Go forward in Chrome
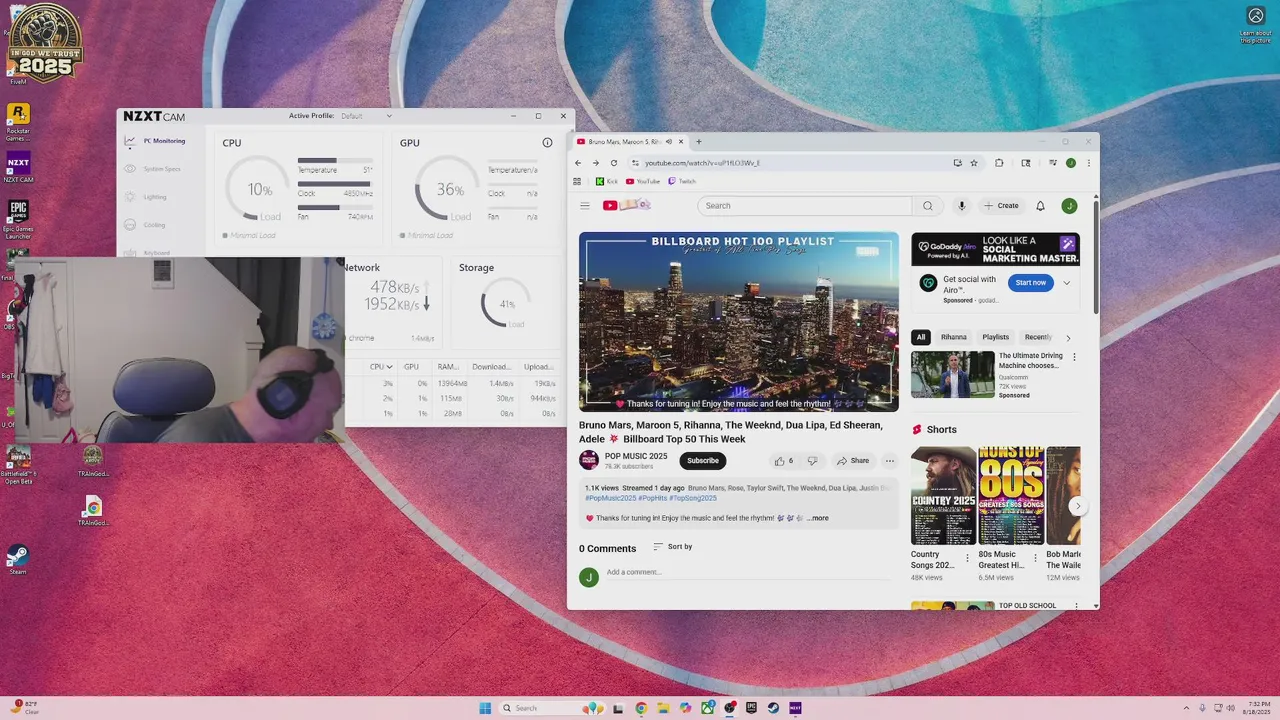Image resolution: width=1280 pixels, height=720 pixels. click(x=596, y=163)
